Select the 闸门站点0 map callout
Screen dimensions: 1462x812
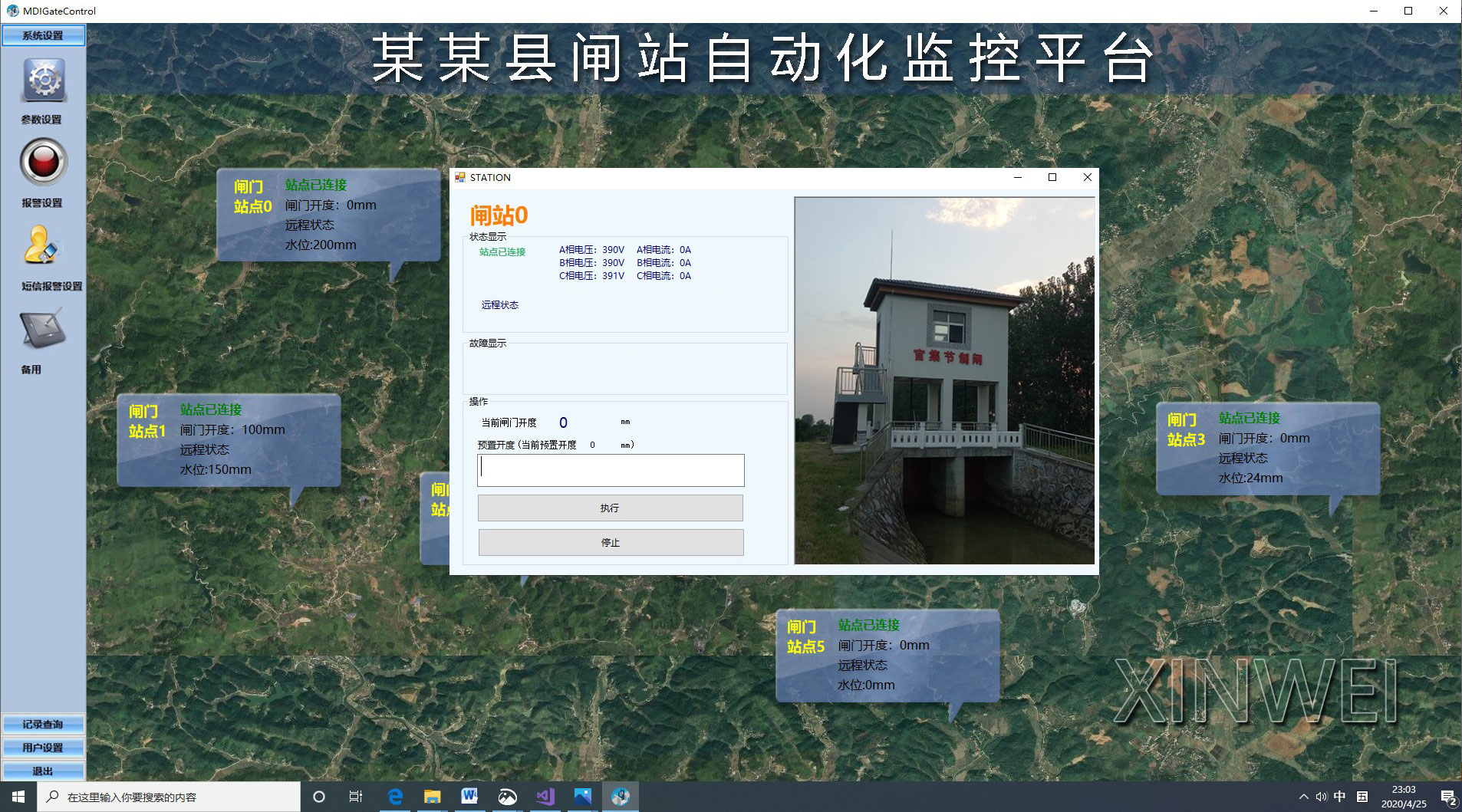click(x=329, y=215)
